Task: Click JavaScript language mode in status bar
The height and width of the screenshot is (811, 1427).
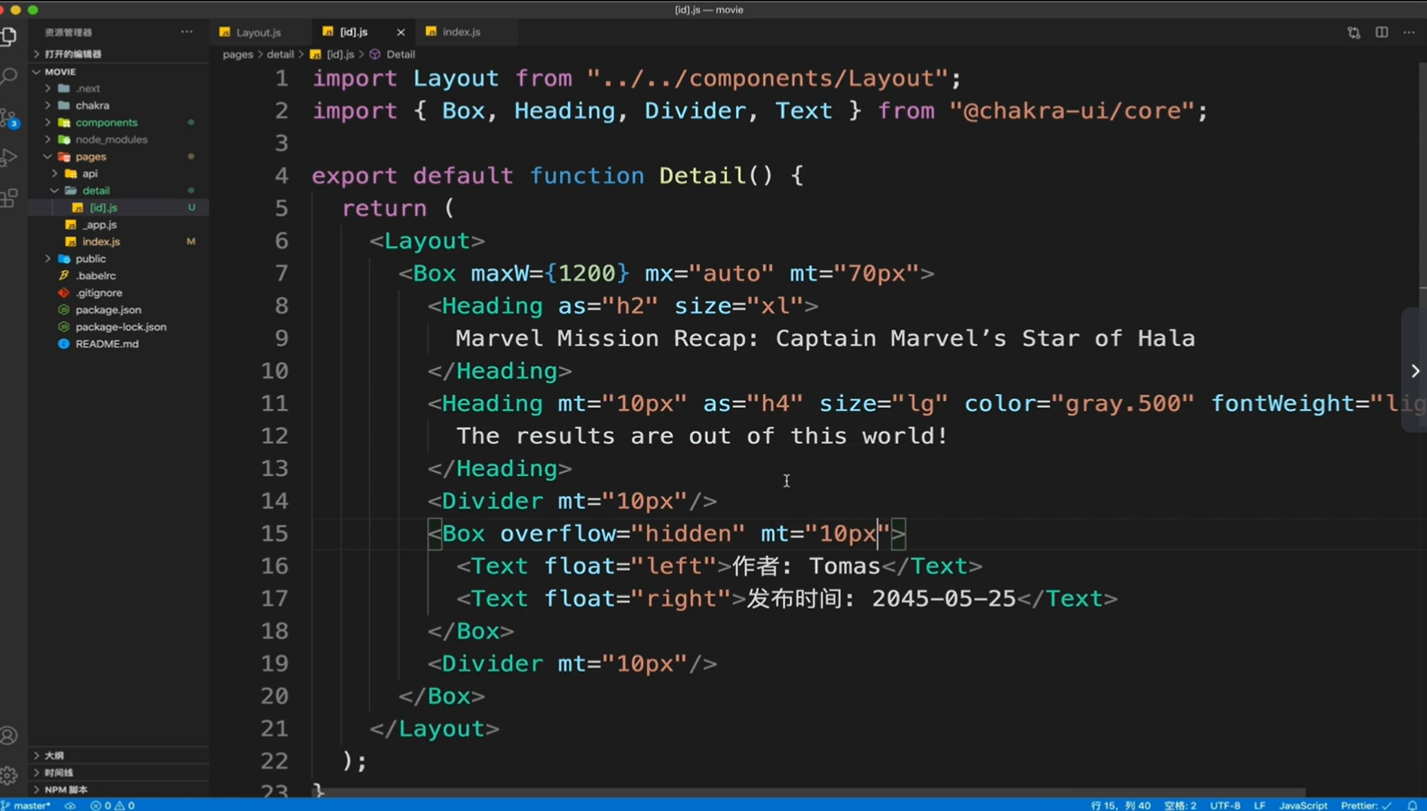Action: (x=1303, y=805)
